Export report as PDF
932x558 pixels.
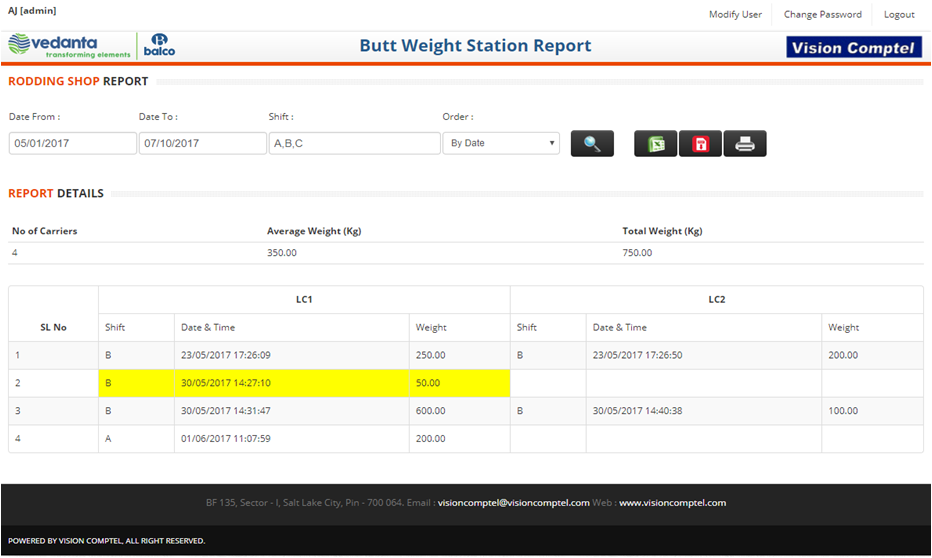coord(700,144)
